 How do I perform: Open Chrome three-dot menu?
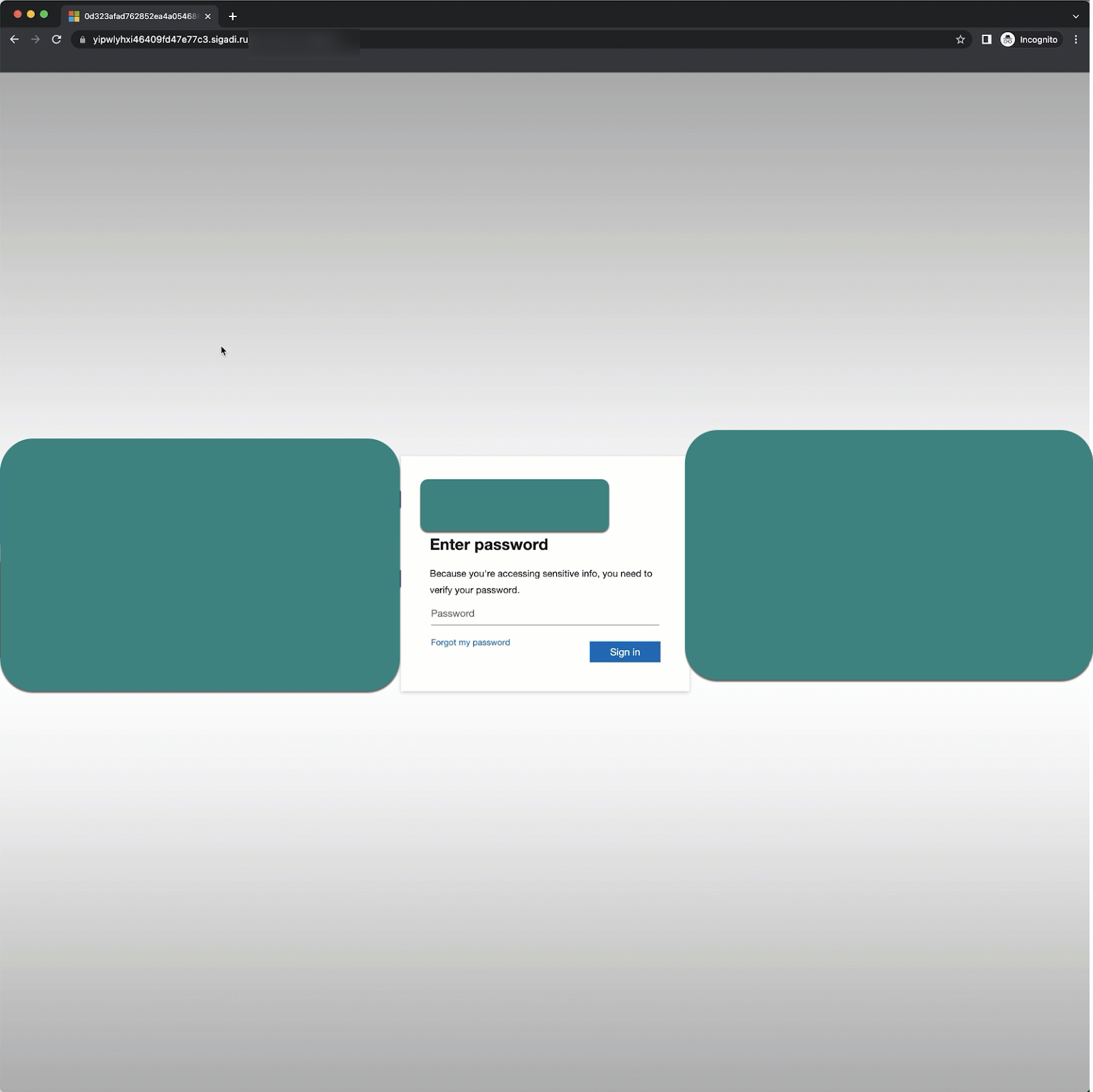point(1076,40)
